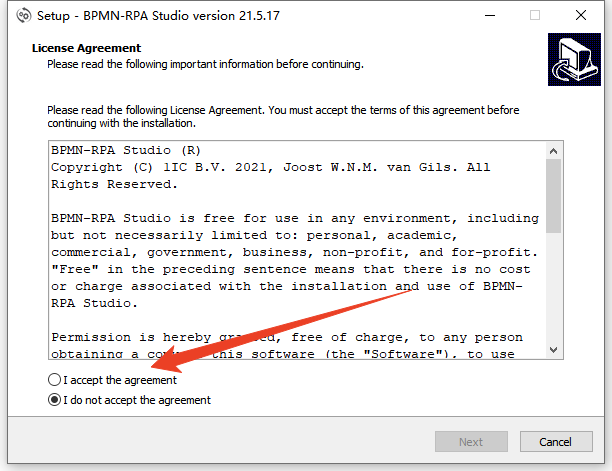Click license scrollbar down arrow
The image size is (612, 471).
pyautogui.click(x=554, y=351)
